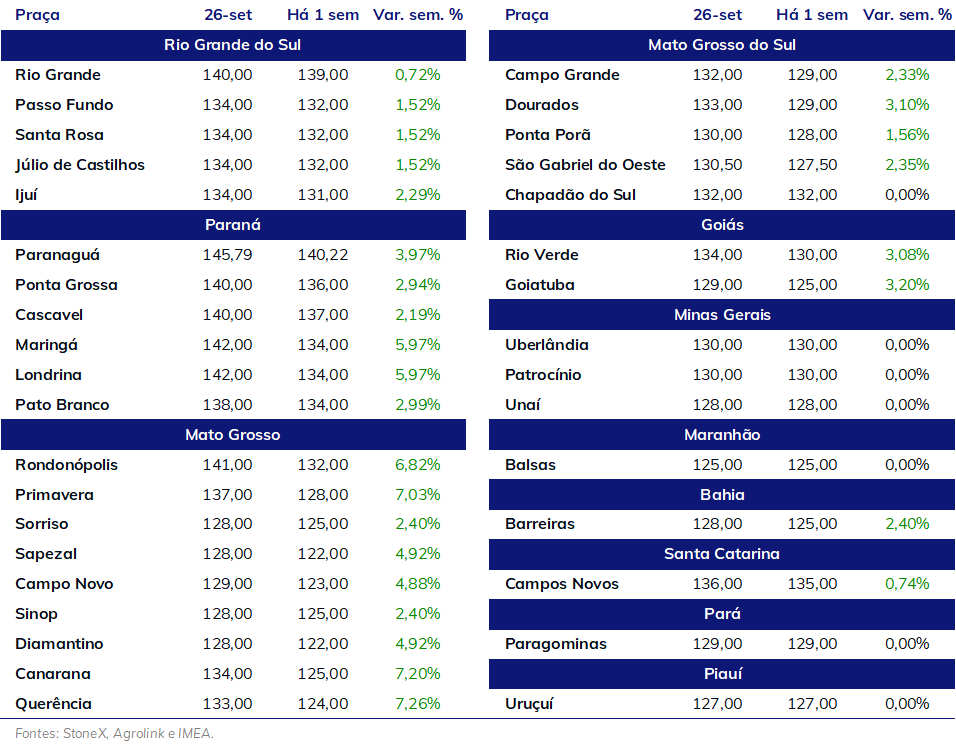956x745 pixels.
Task: Click the Sinop row label
Action: tap(36, 614)
